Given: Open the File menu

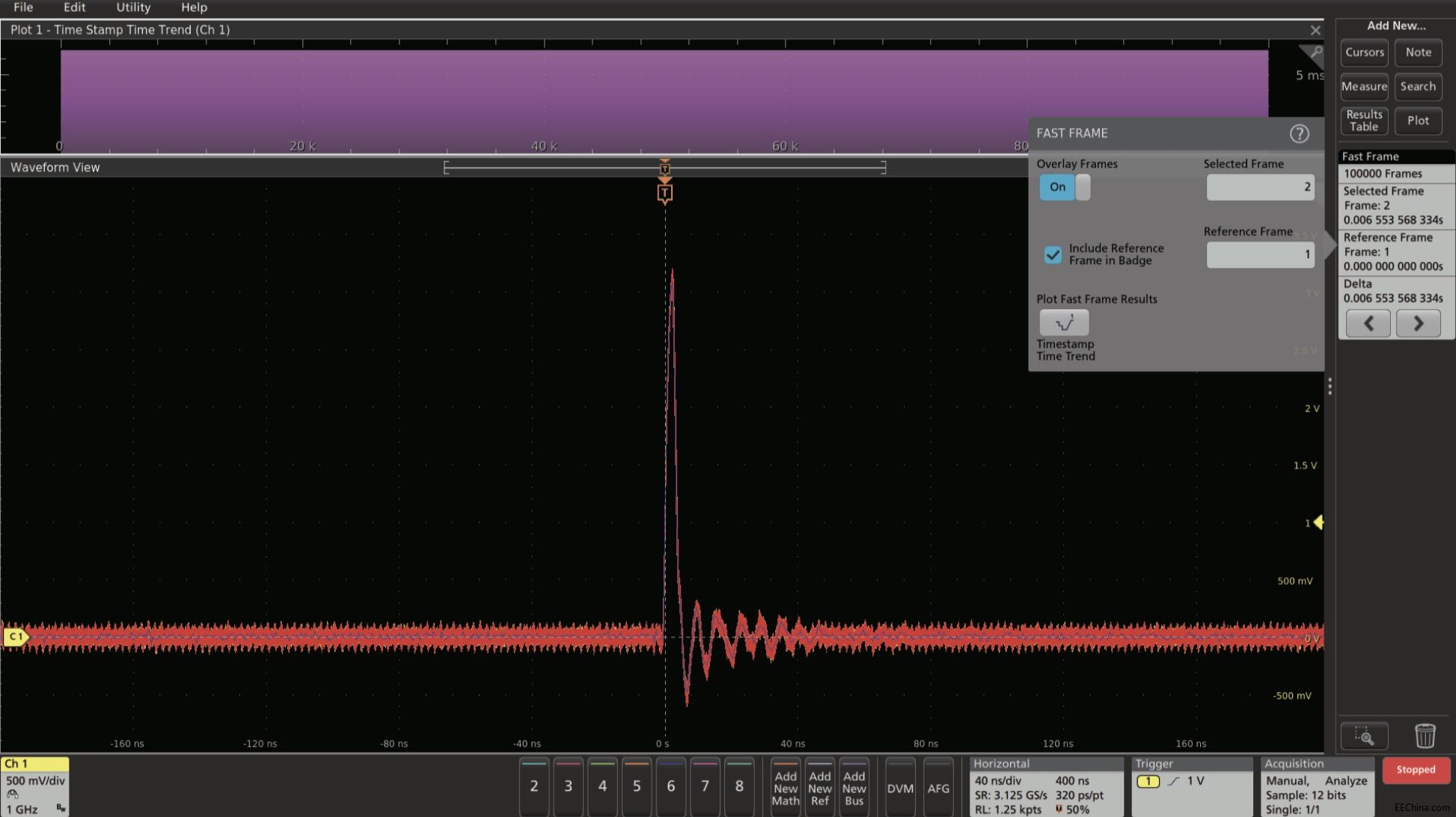Looking at the screenshot, I should [23, 7].
